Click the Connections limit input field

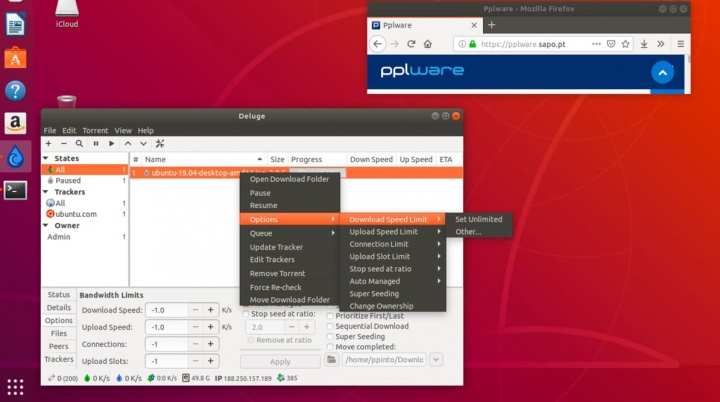(x=167, y=344)
